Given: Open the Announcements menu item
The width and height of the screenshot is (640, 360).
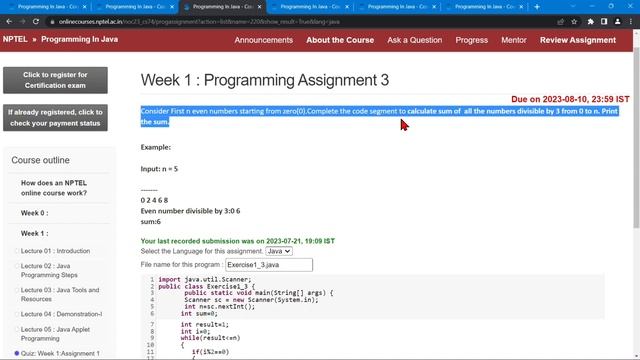Looking at the screenshot, I should 264,40.
